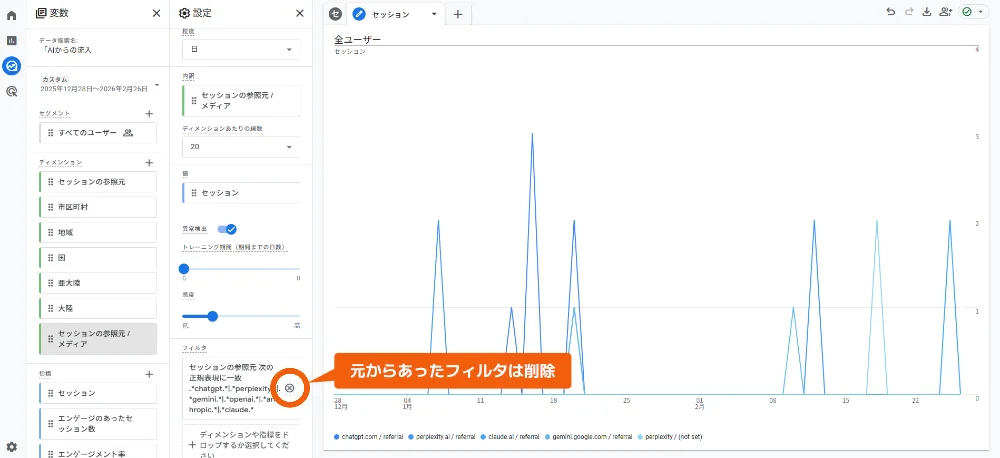Open the granularity dropdown showing 日

241,49
